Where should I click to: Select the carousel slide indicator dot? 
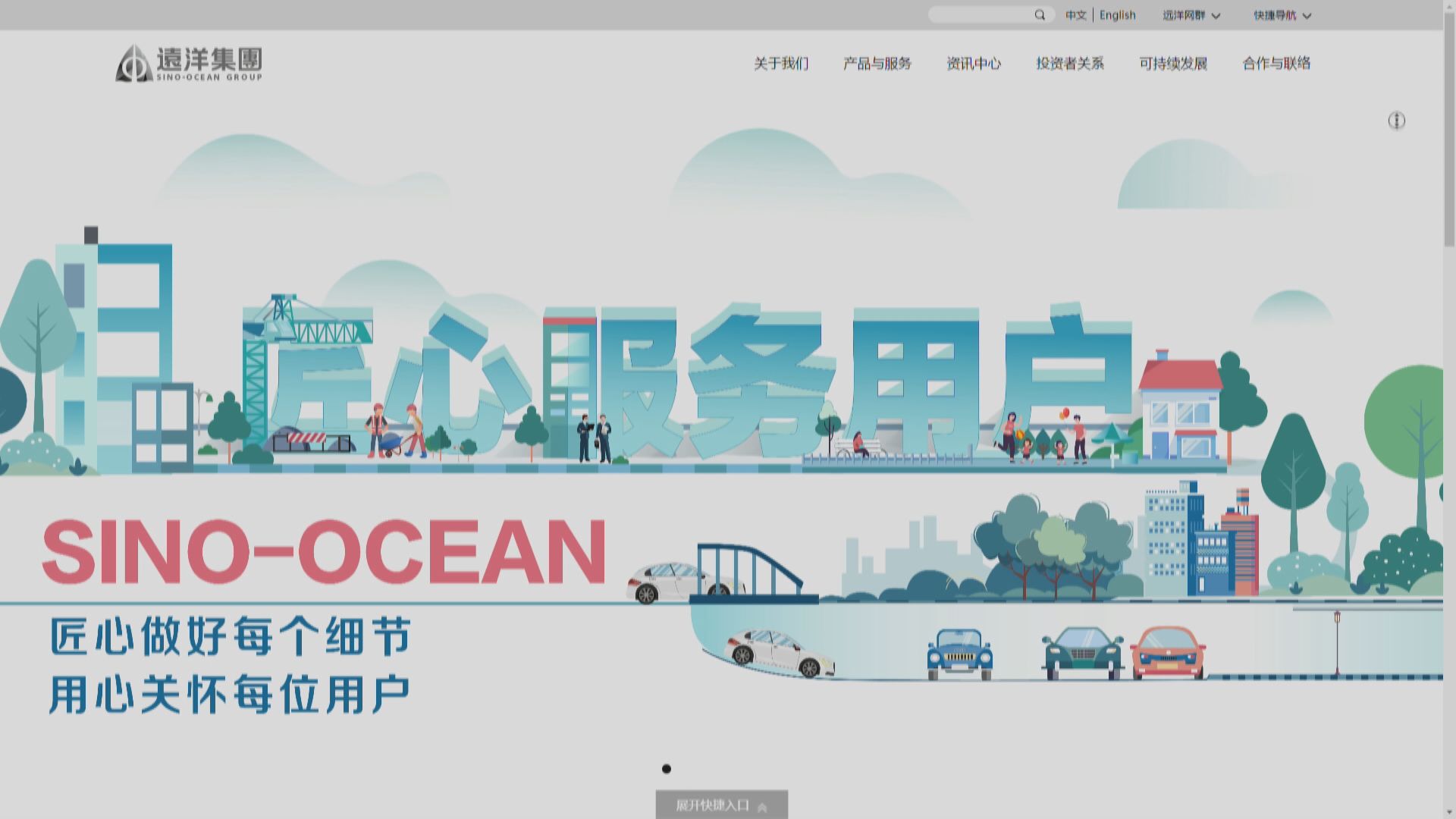[667, 769]
